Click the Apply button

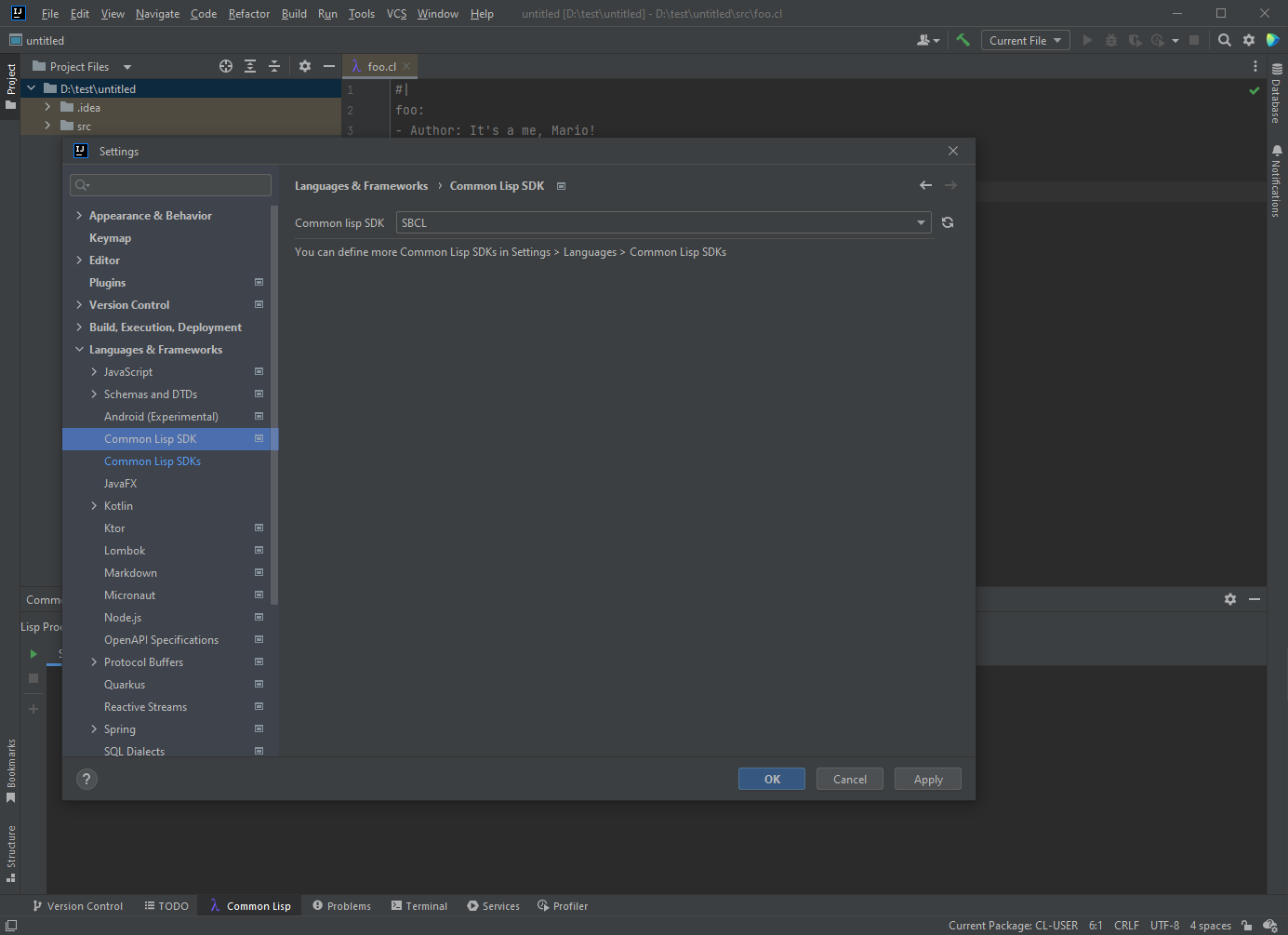928,779
